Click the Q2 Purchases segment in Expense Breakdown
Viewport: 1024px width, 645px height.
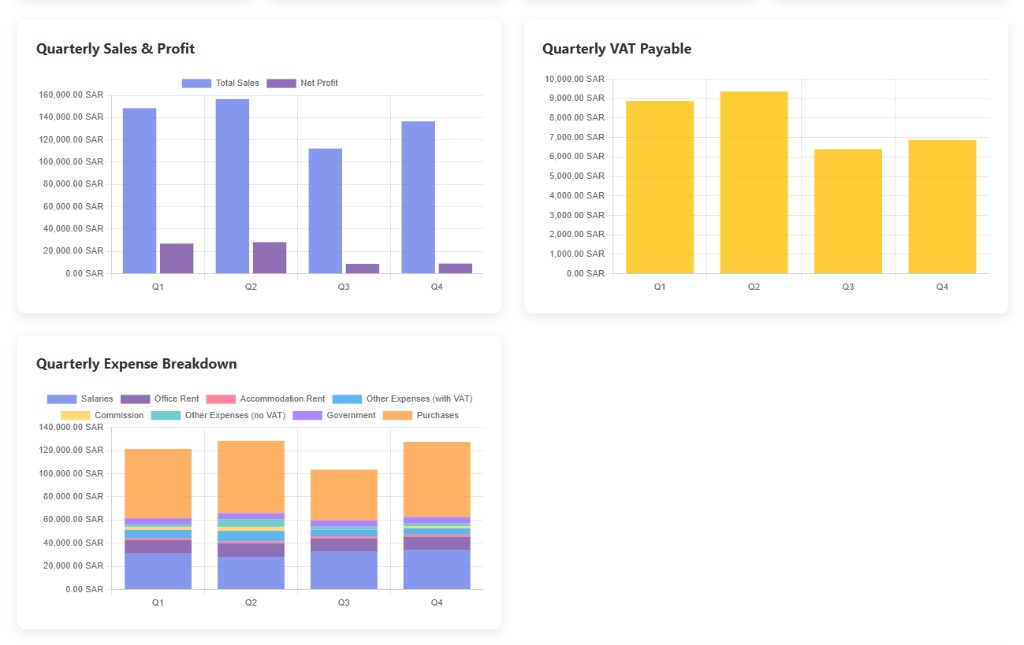pos(251,477)
